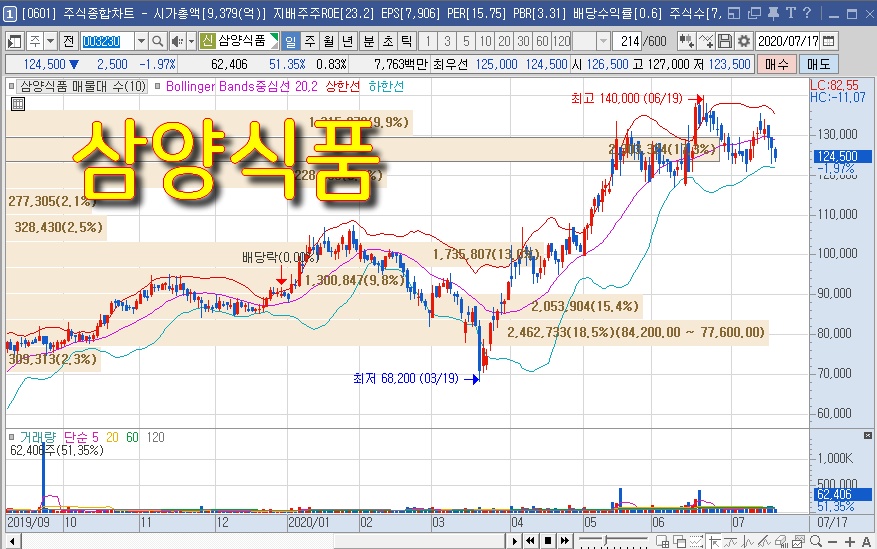The width and height of the screenshot is (877, 549).
Task: Choose the 30 interval preset
Action: click(x=523, y=41)
